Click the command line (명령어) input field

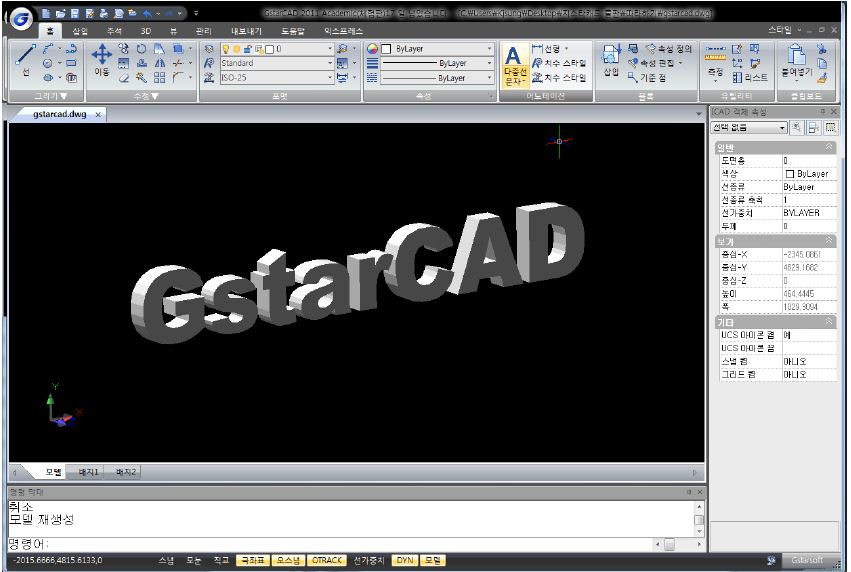350,544
